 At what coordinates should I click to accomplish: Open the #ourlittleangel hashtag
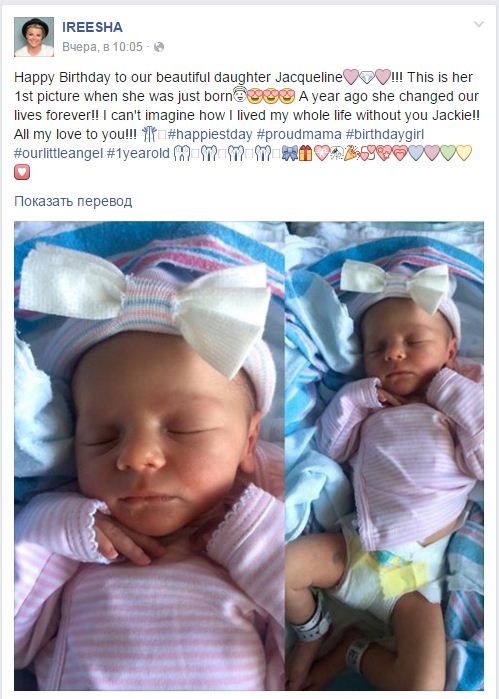click(x=58, y=153)
